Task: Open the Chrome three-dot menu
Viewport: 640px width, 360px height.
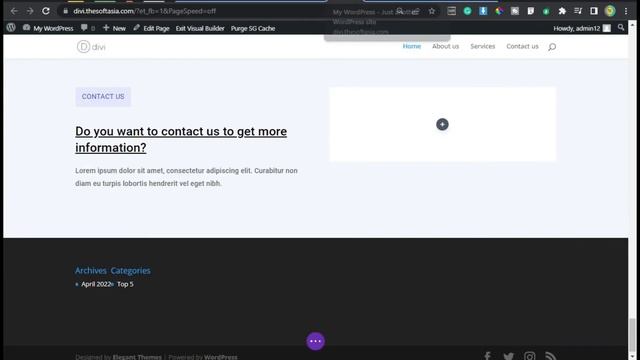Action: (626, 11)
